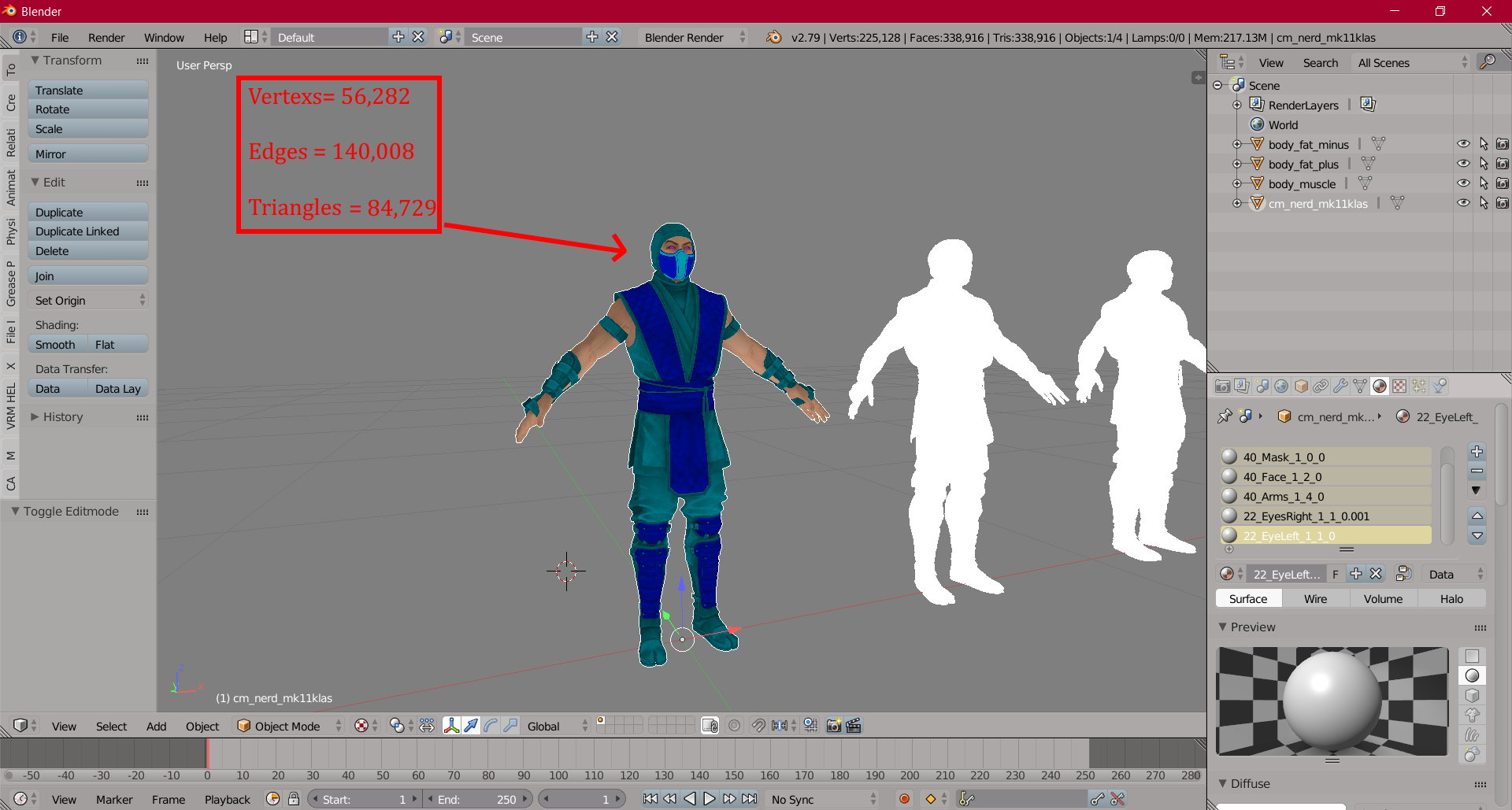Image resolution: width=1512 pixels, height=810 pixels.
Task: Select the 40_Mask_1_0_0 material slot
Action: click(1325, 457)
